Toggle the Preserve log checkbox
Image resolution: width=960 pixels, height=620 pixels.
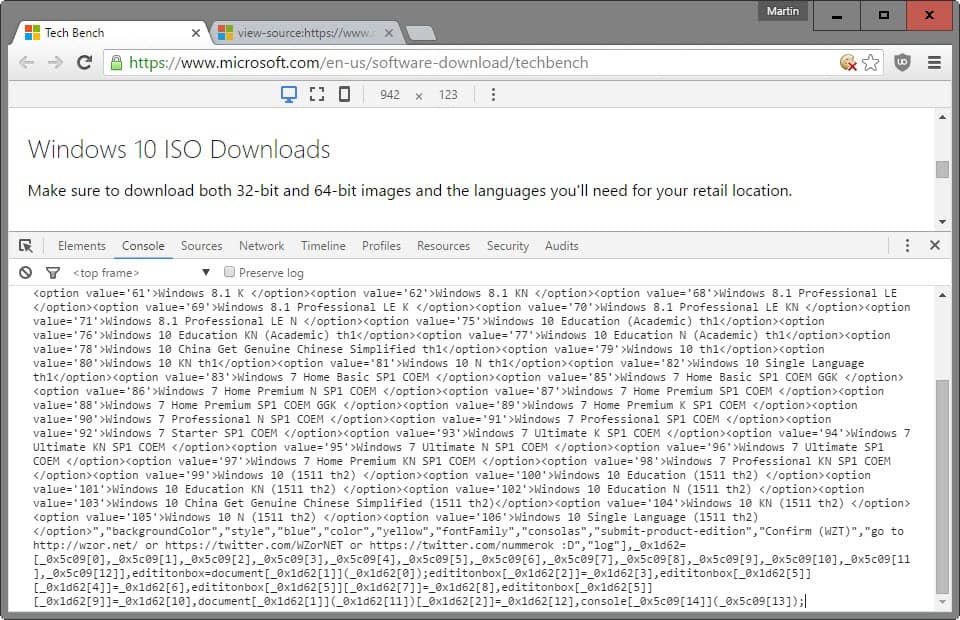229,272
